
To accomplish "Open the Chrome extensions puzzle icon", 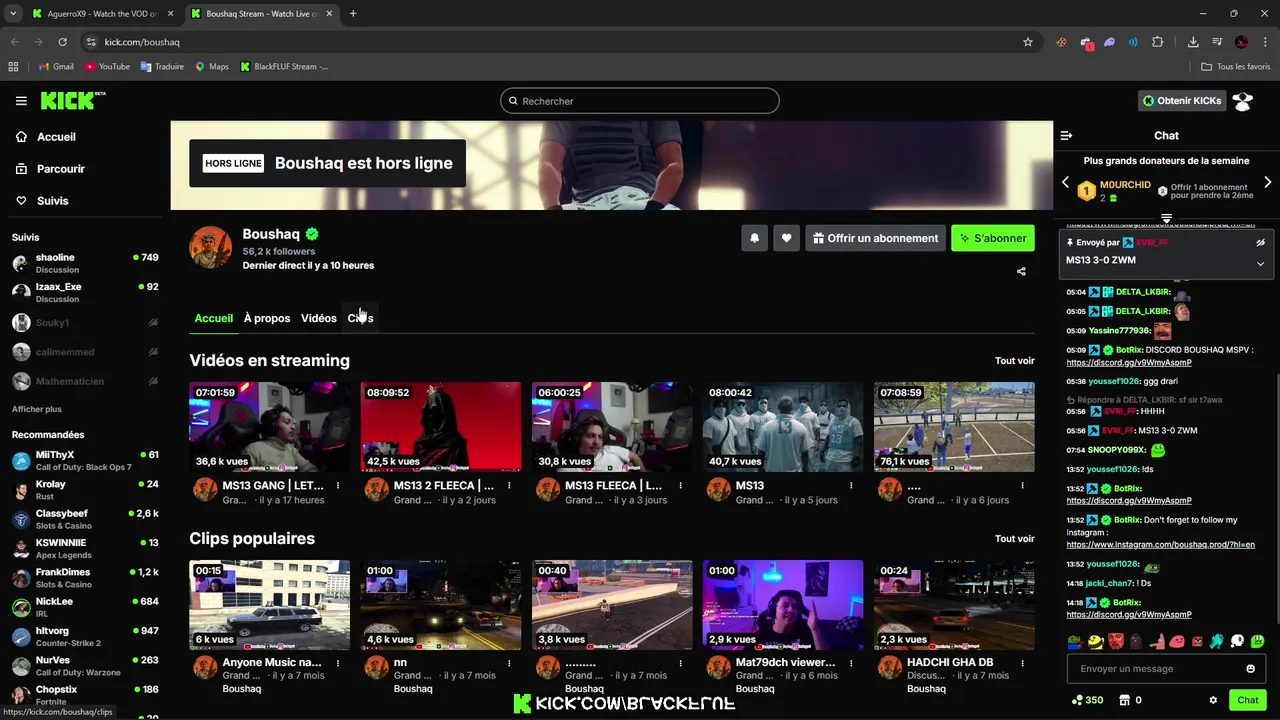I will click(x=1158, y=42).
